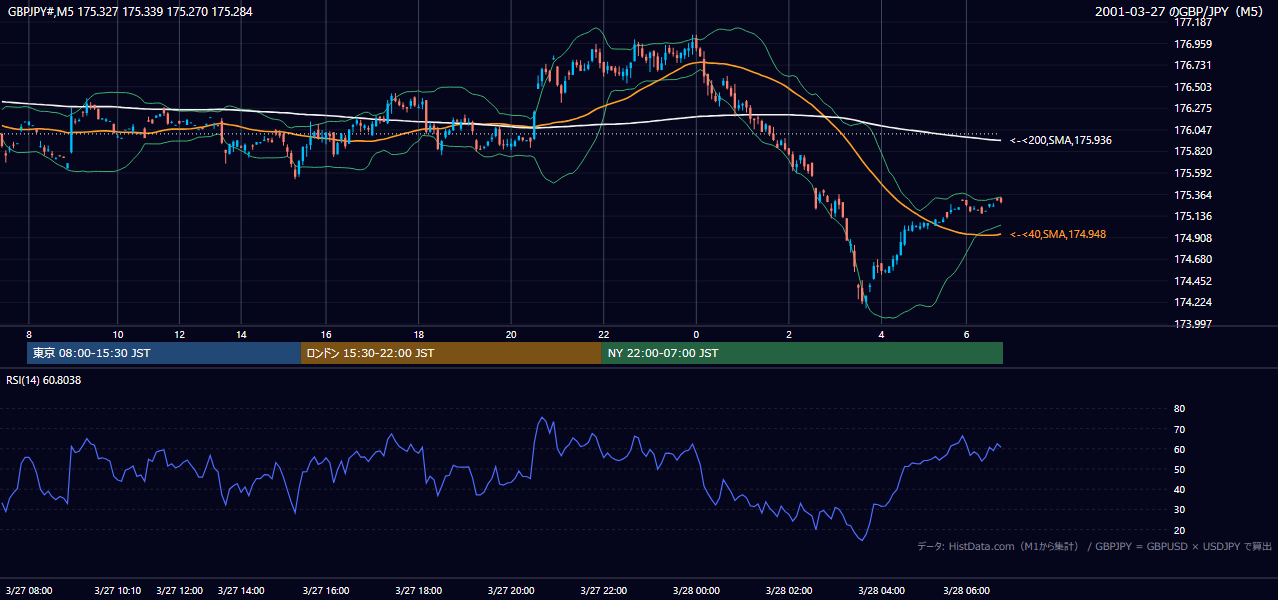Click price axis label 175.364

[x=1193, y=195]
